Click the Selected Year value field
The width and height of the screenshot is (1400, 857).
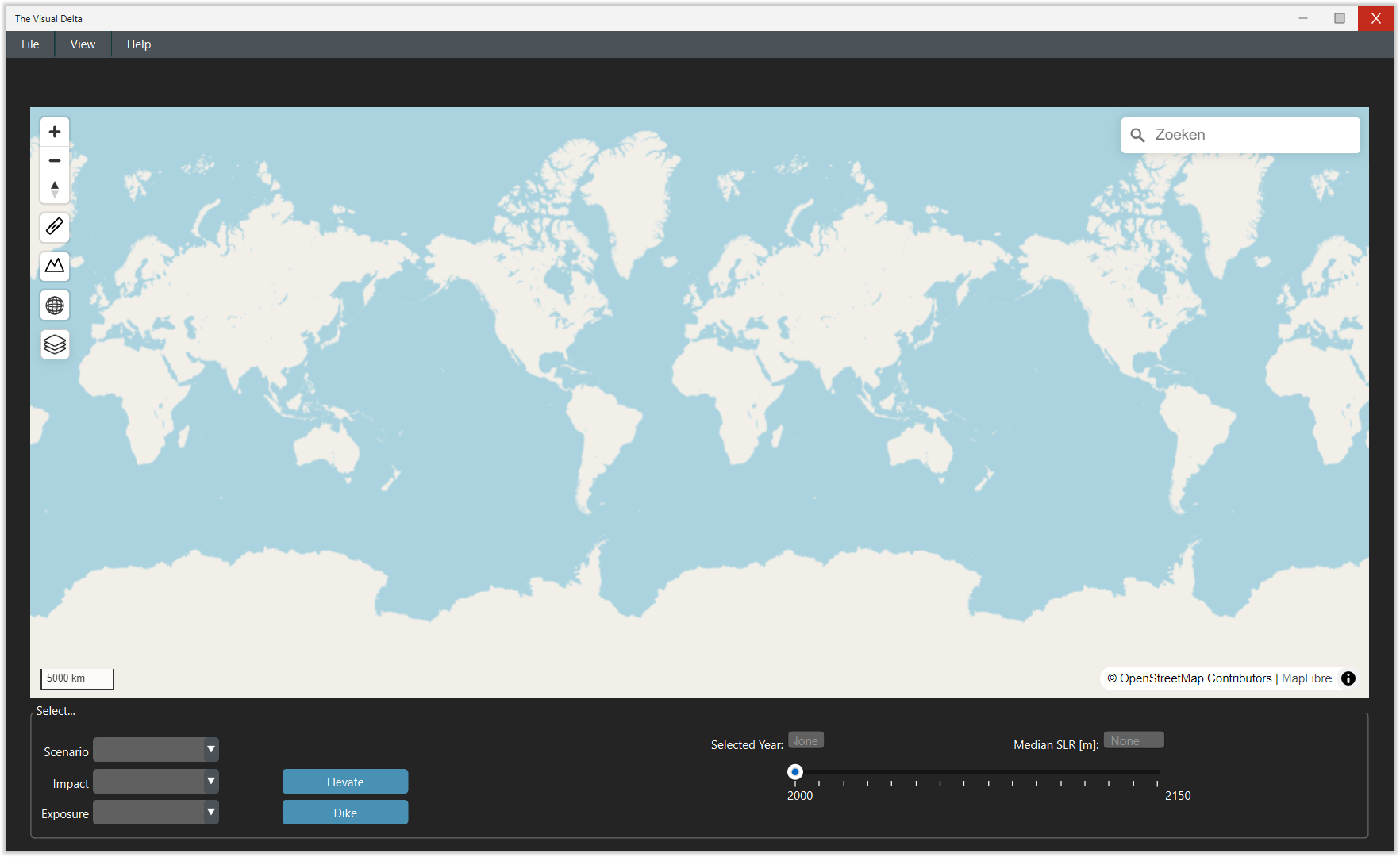pyautogui.click(x=806, y=740)
